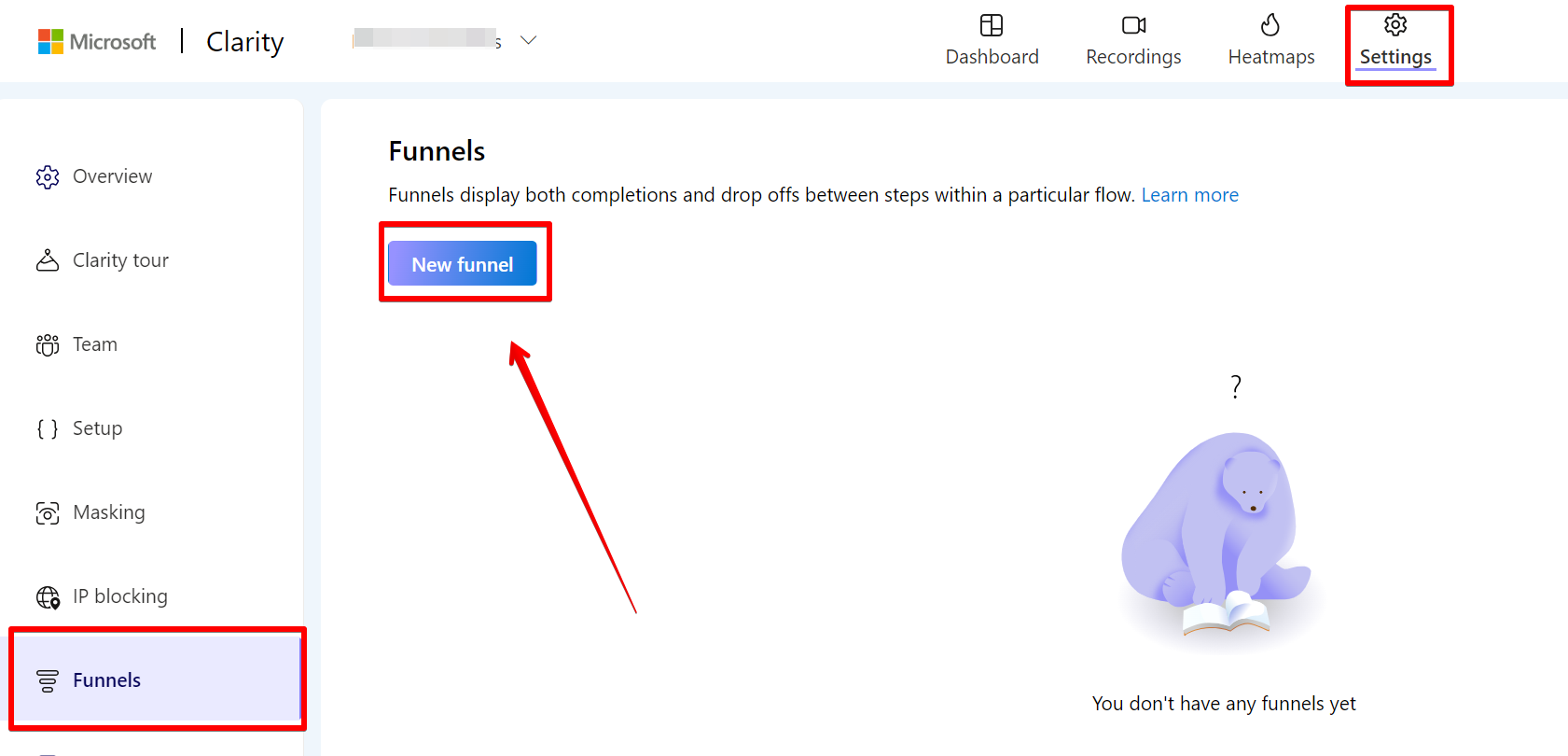Click the question mark above the bear illustration
The image size is (1568, 756).
pyautogui.click(x=1235, y=385)
